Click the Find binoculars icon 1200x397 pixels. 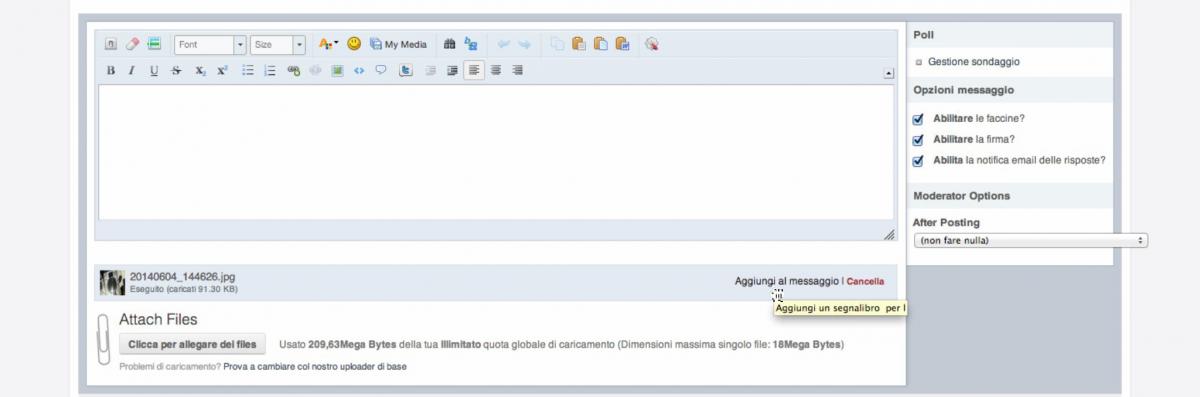point(449,44)
